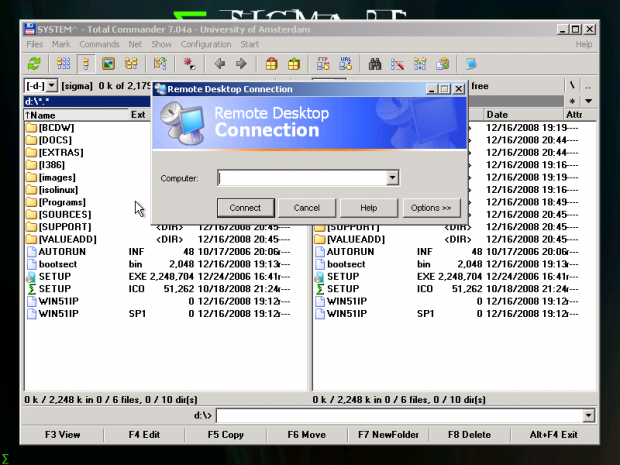Switch to Brief file-names-only view icon
The width and height of the screenshot is (620, 465).
[x=63, y=64]
